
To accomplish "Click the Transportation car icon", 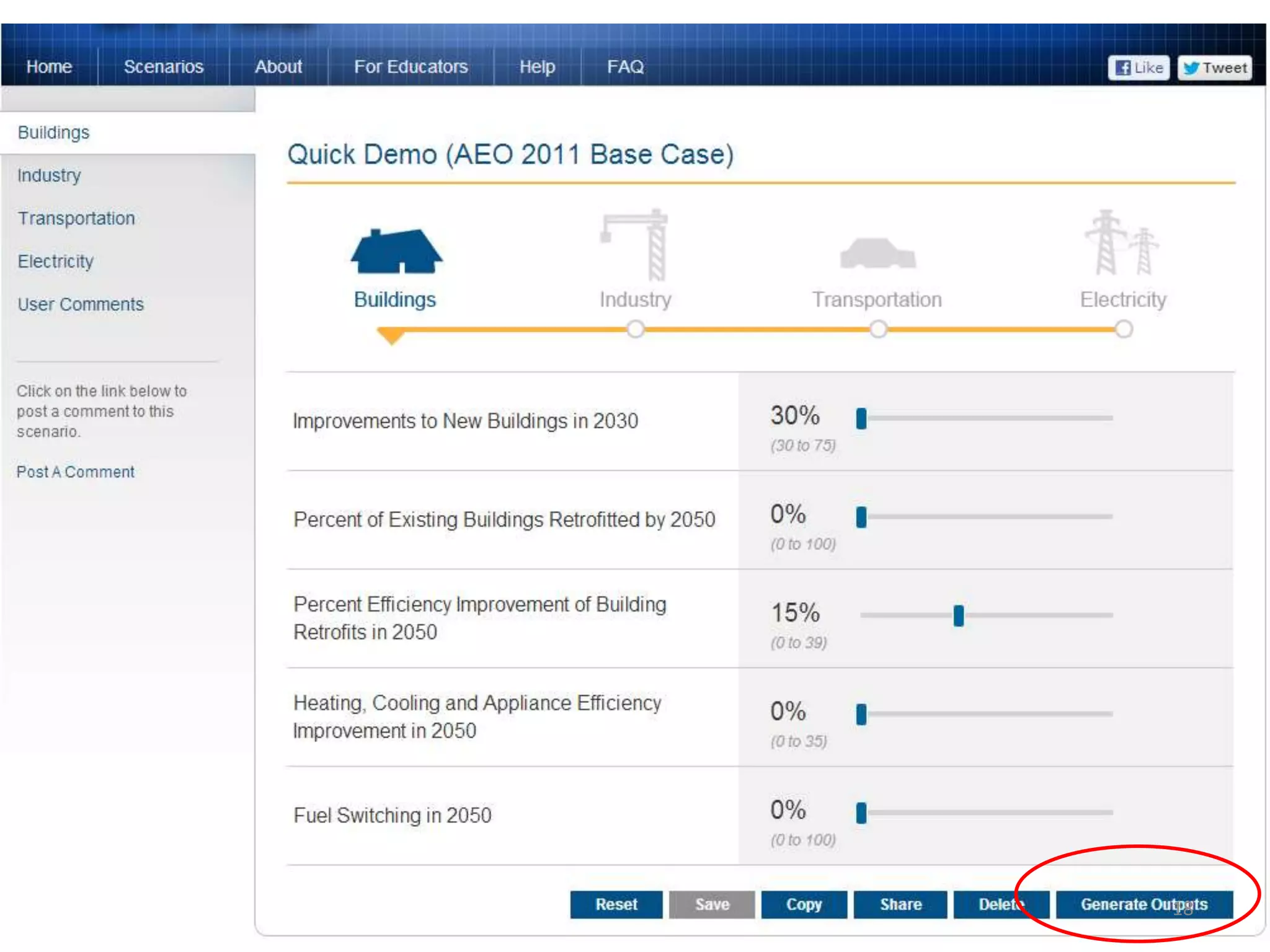I will pyautogui.click(x=877, y=253).
